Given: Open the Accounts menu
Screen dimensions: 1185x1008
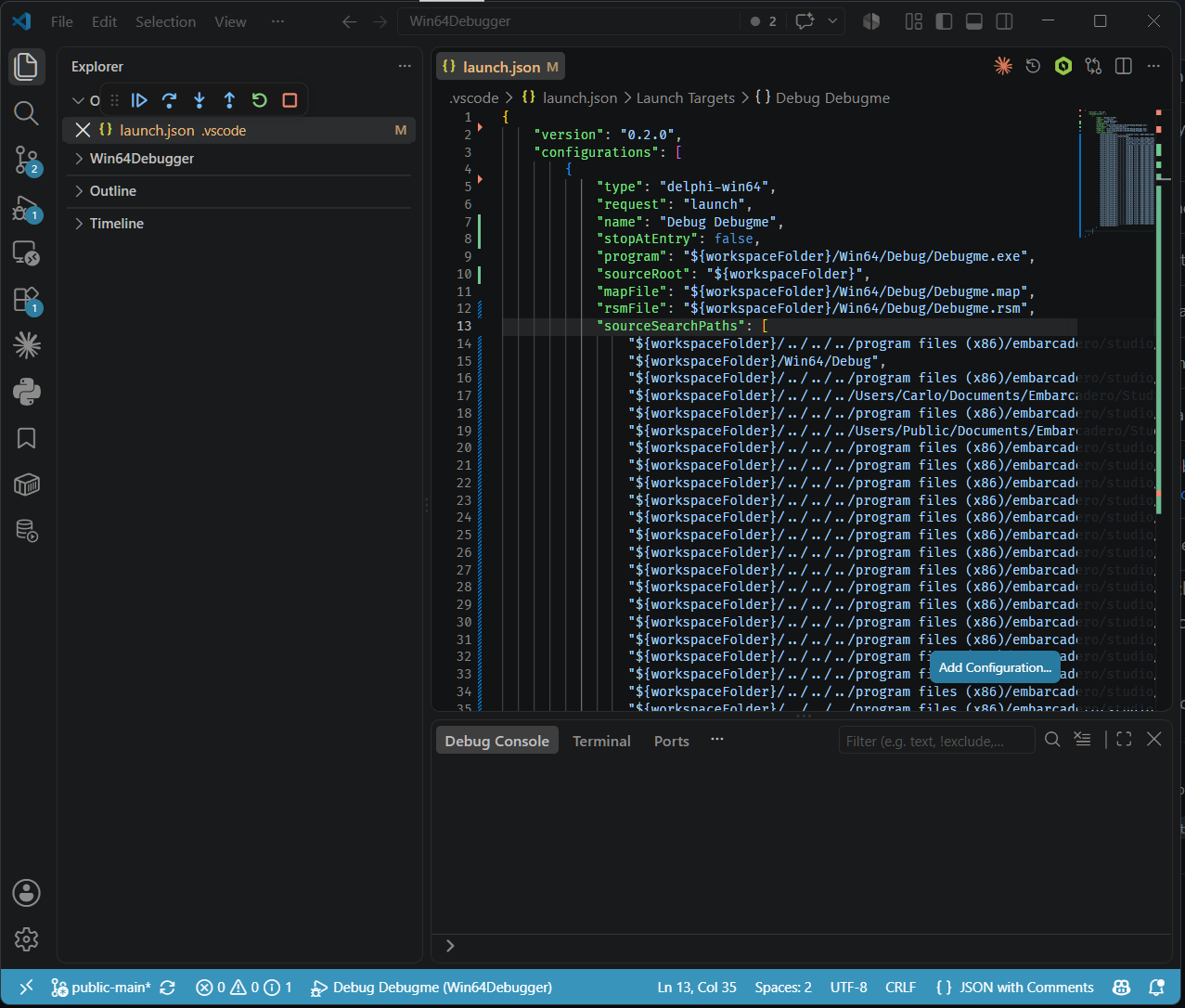Looking at the screenshot, I should (x=27, y=893).
